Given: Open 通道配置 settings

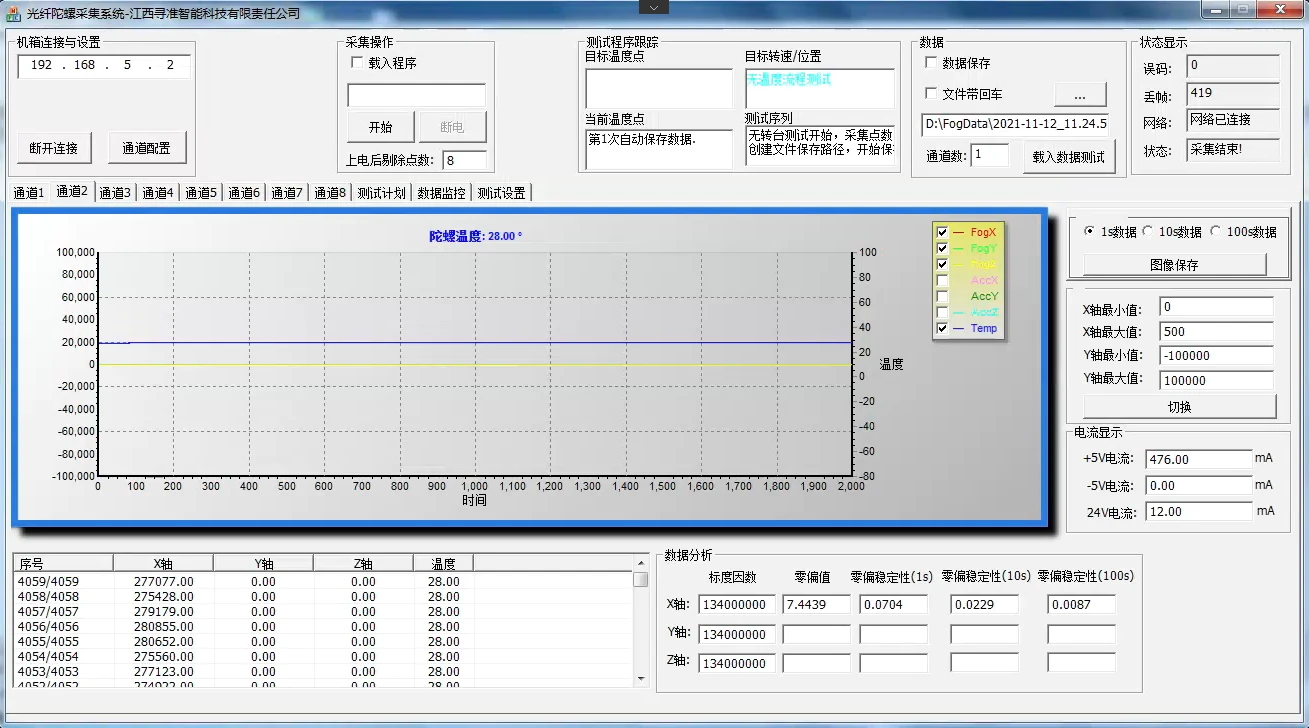Looking at the screenshot, I should (147, 148).
